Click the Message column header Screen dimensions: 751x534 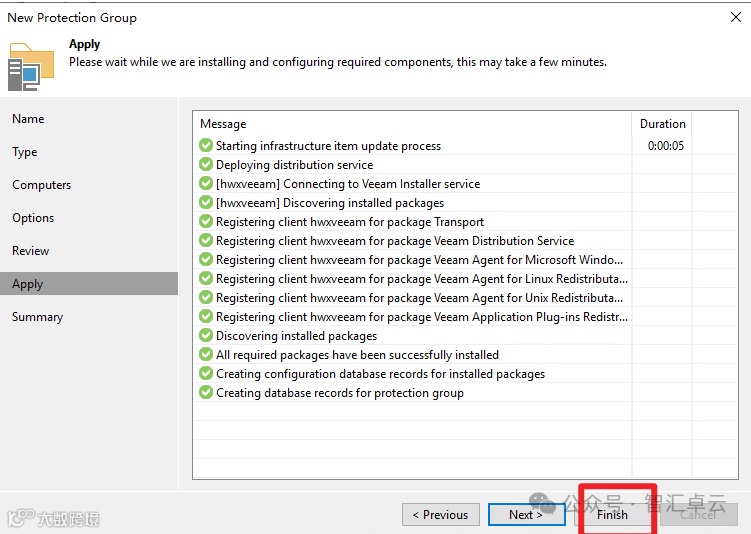(x=223, y=124)
